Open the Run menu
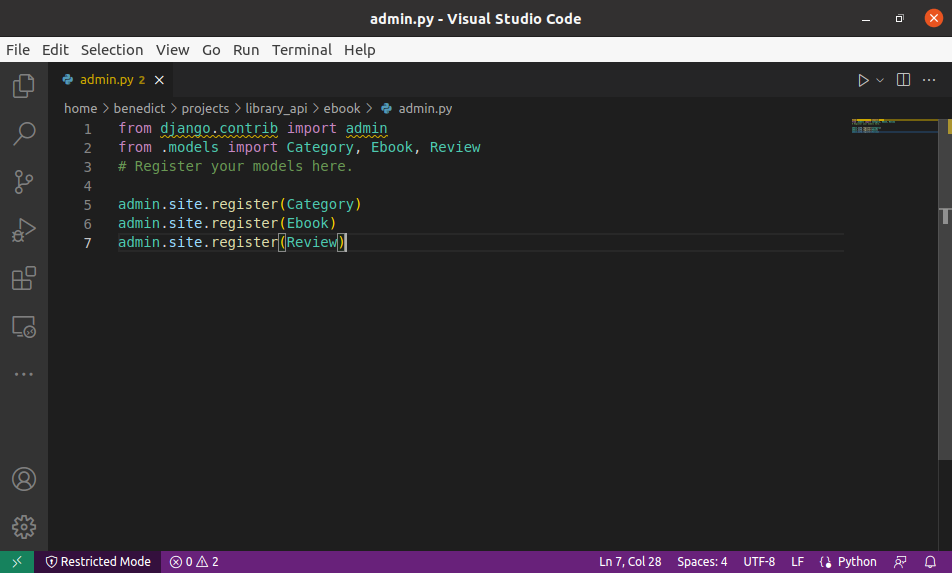The image size is (952, 573). pyautogui.click(x=246, y=50)
